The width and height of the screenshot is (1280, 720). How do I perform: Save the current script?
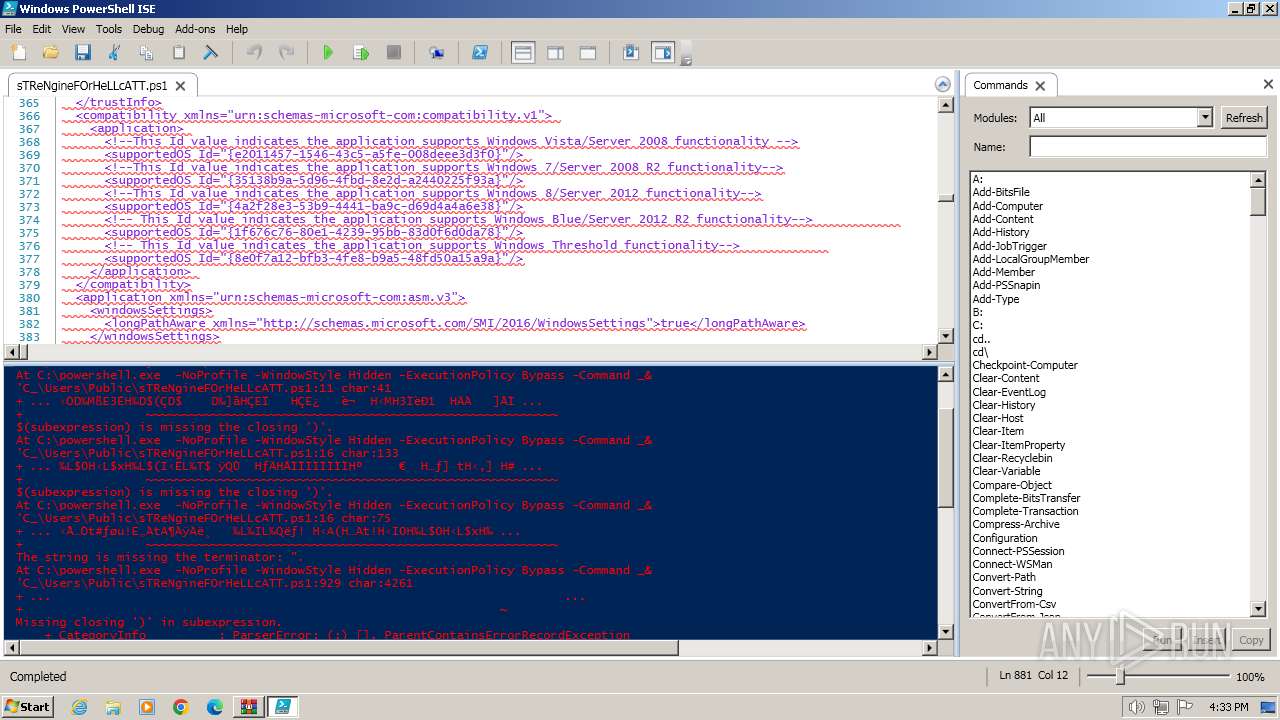[83, 52]
